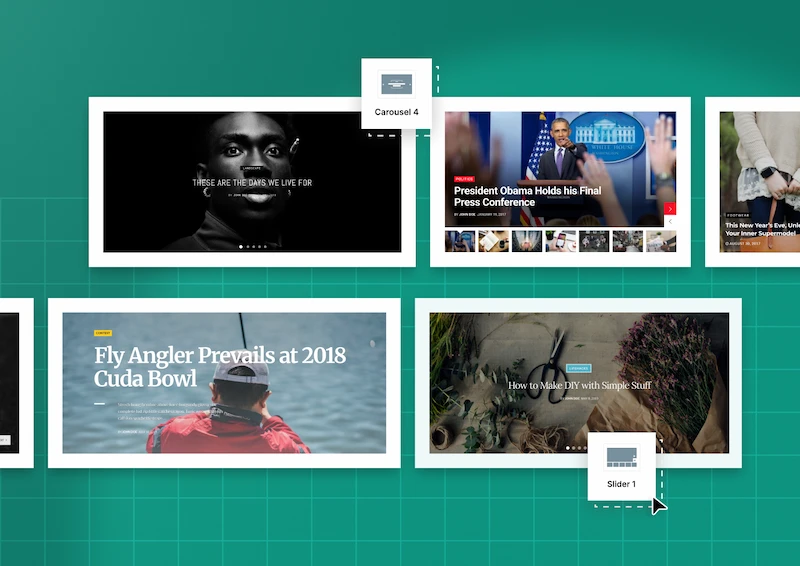Open 'President Obama Holds his Final Press Conference' headline
The height and width of the screenshot is (566, 800).
(x=528, y=196)
